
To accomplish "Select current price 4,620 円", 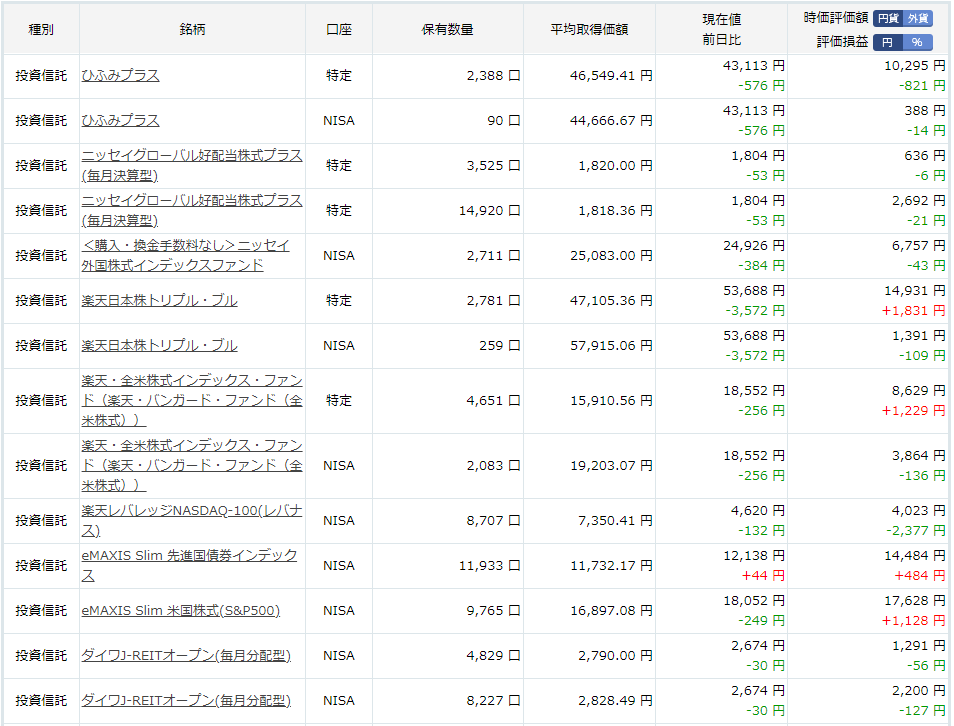I will point(758,511).
